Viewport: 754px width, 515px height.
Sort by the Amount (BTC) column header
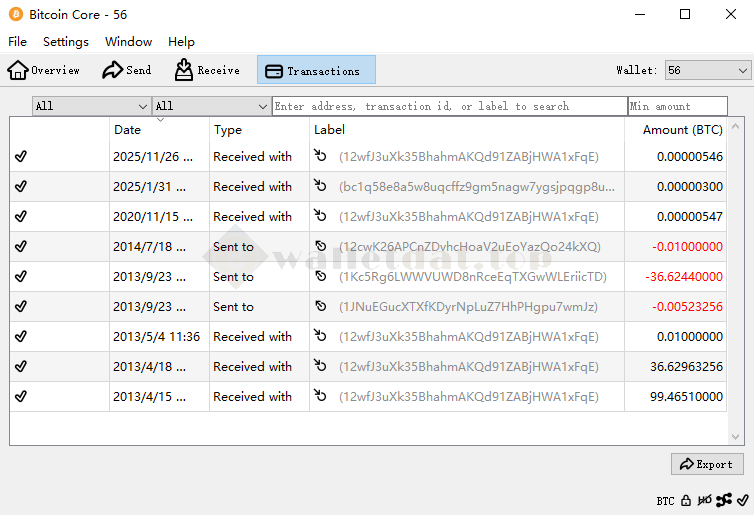(x=682, y=130)
